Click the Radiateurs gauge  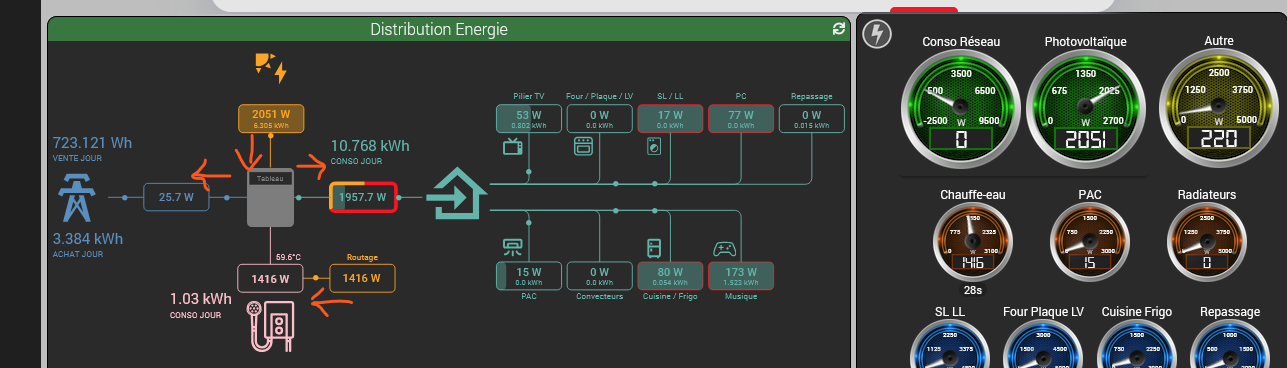tap(1207, 243)
